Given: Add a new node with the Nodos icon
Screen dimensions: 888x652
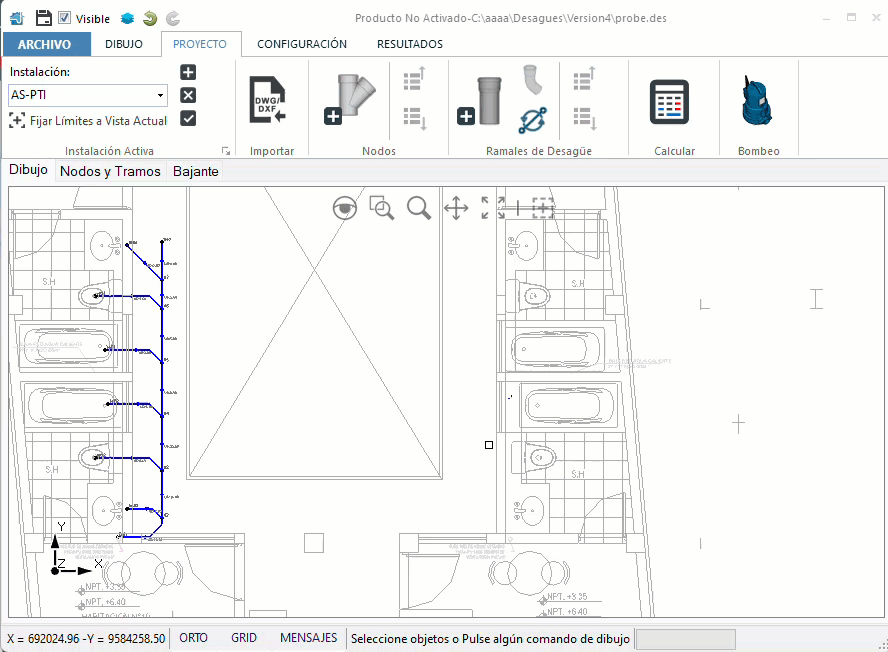Looking at the screenshot, I should coord(349,100).
